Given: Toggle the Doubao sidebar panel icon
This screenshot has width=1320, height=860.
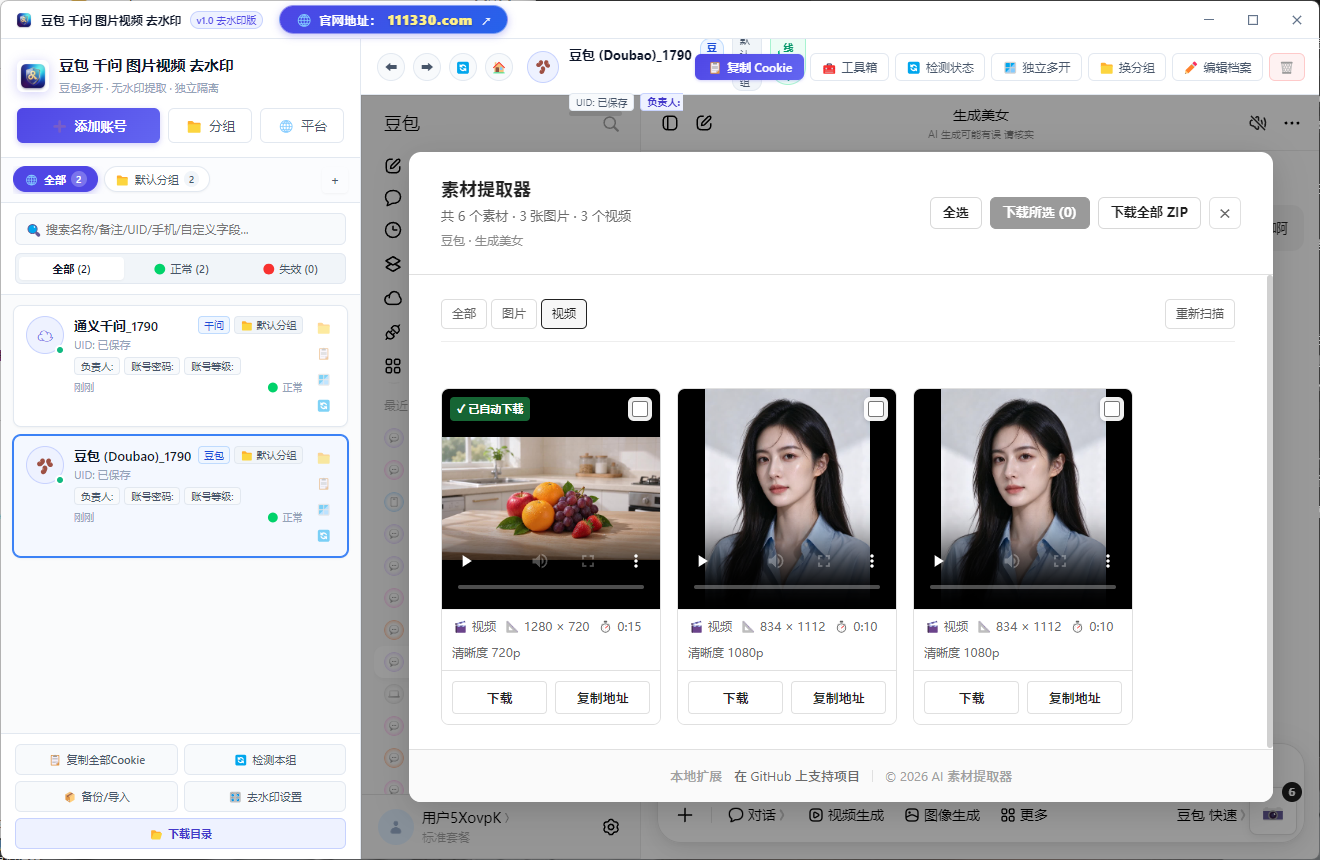Looking at the screenshot, I should [670, 123].
